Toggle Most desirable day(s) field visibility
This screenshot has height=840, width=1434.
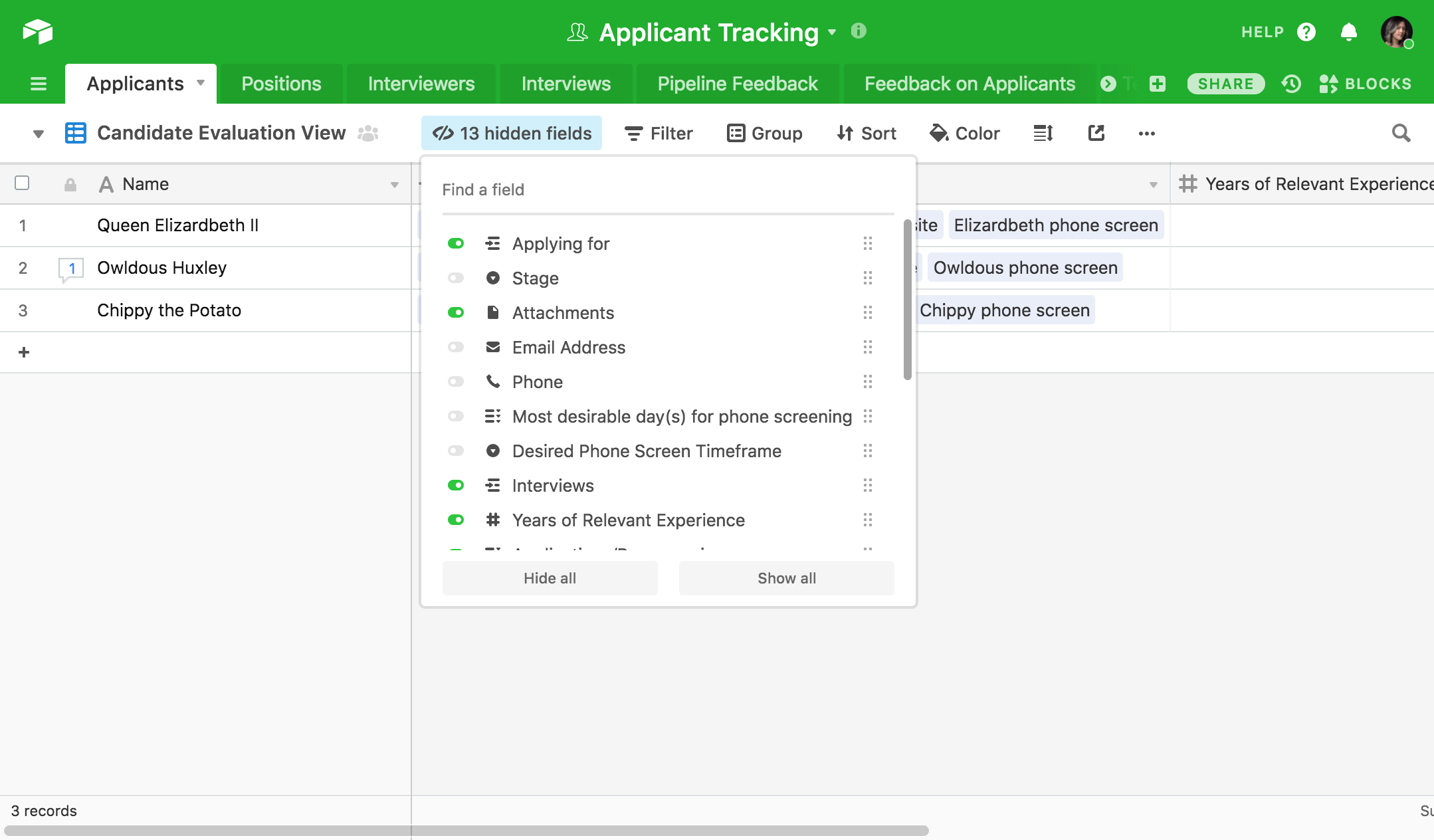456,416
